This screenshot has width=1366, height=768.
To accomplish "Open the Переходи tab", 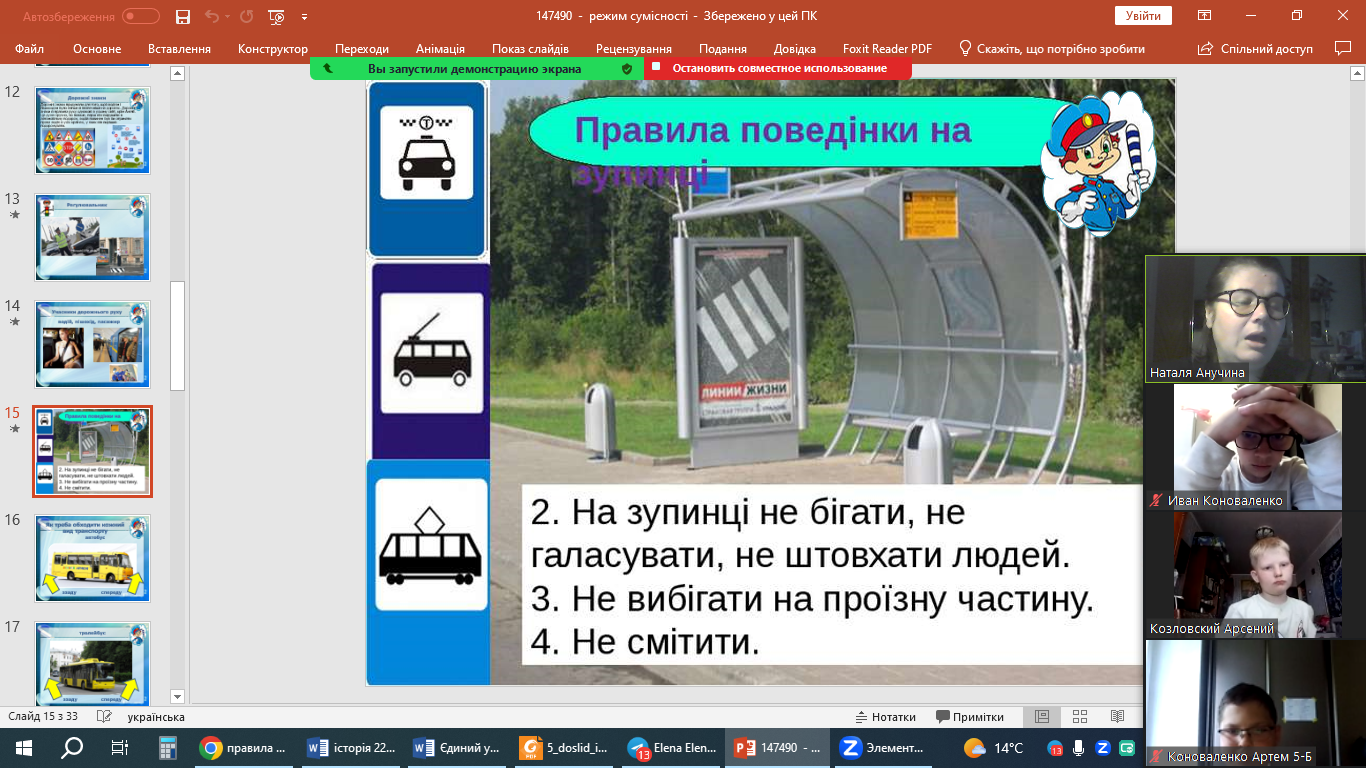I will pos(362,48).
